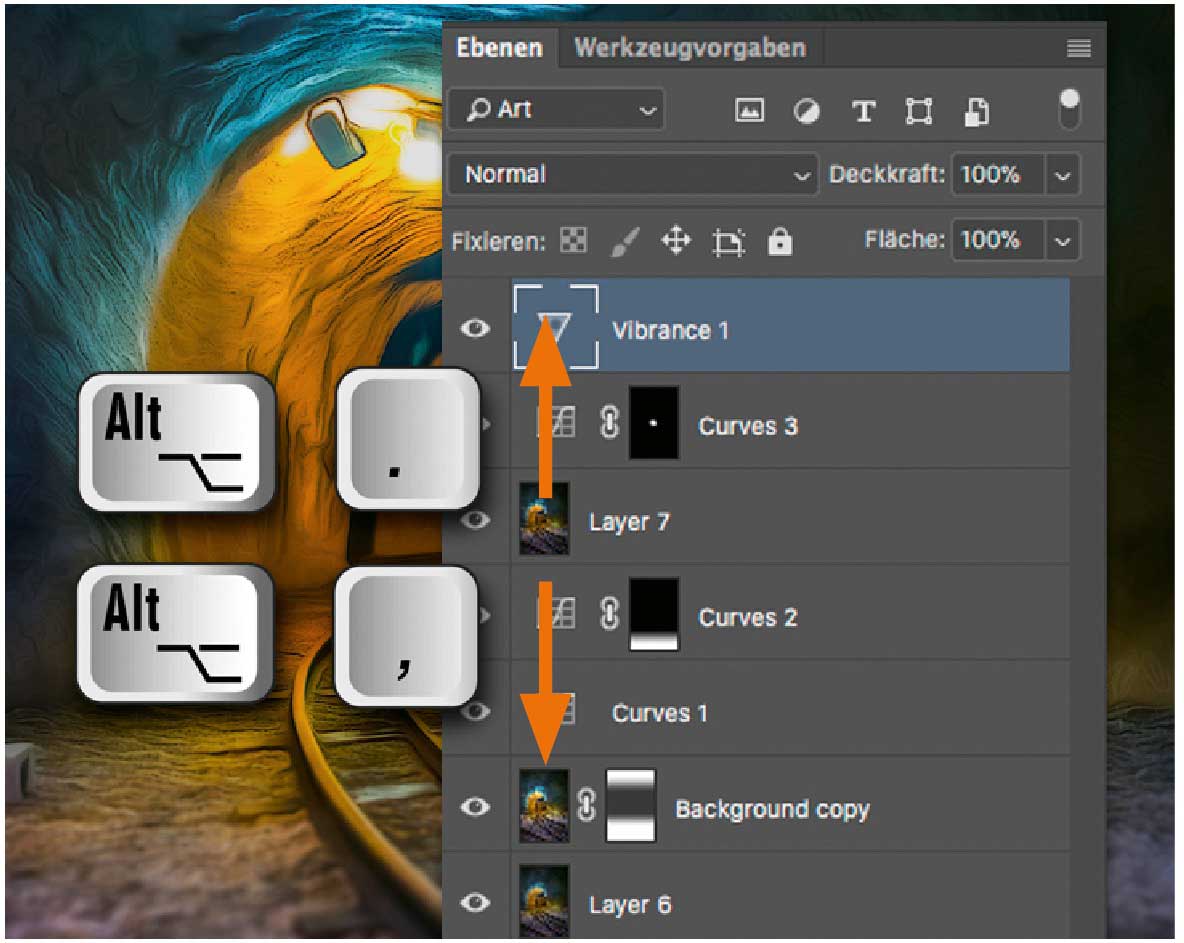Open the layers panel flyout menu
Screen dimensions: 1184x943
click(1078, 49)
